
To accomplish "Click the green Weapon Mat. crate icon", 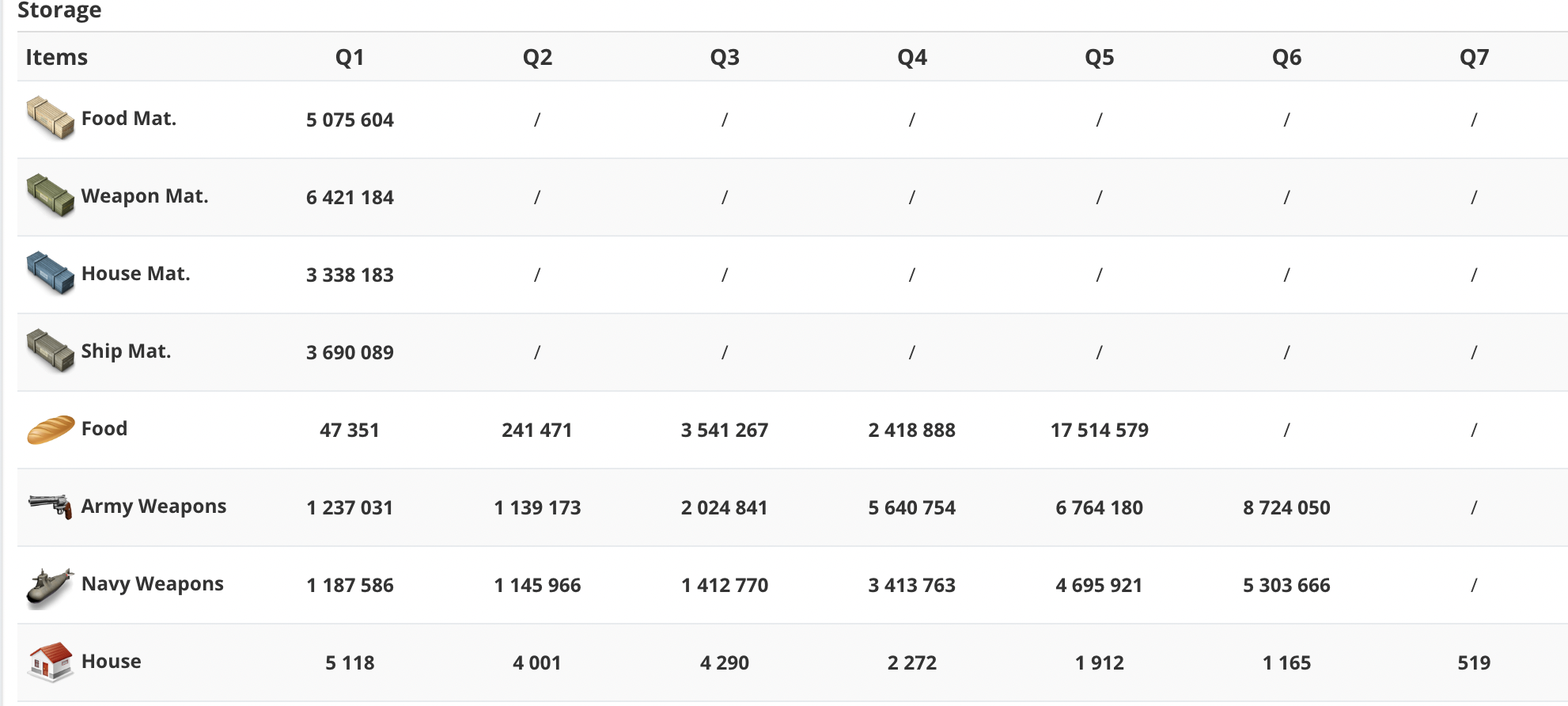I will coord(50,195).
